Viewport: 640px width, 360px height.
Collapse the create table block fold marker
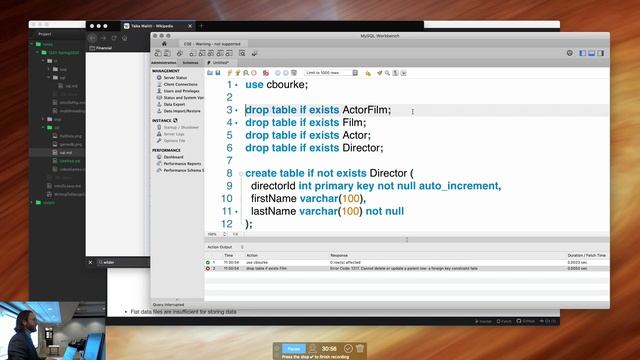pos(241,173)
